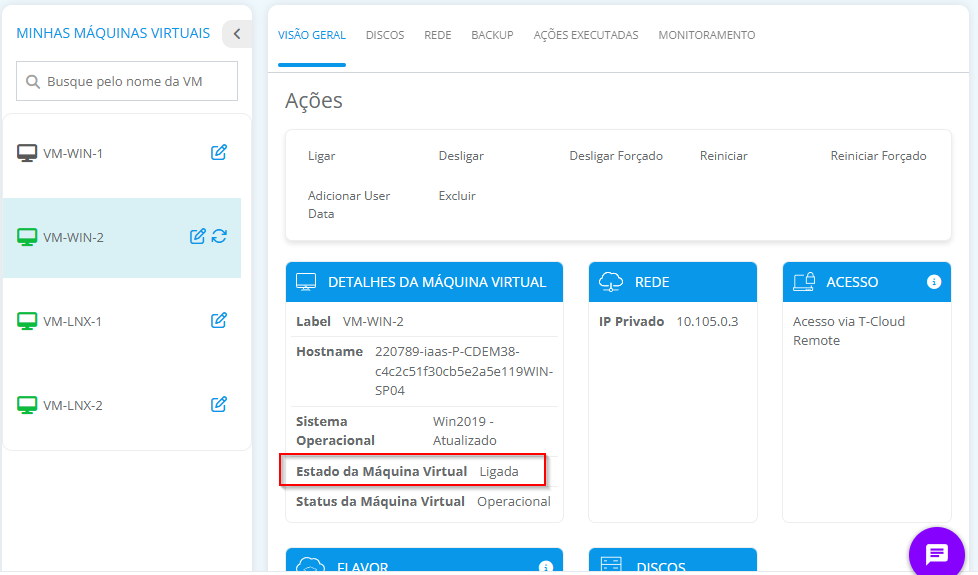Click the magnifier icon in search box

coord(32,82)
